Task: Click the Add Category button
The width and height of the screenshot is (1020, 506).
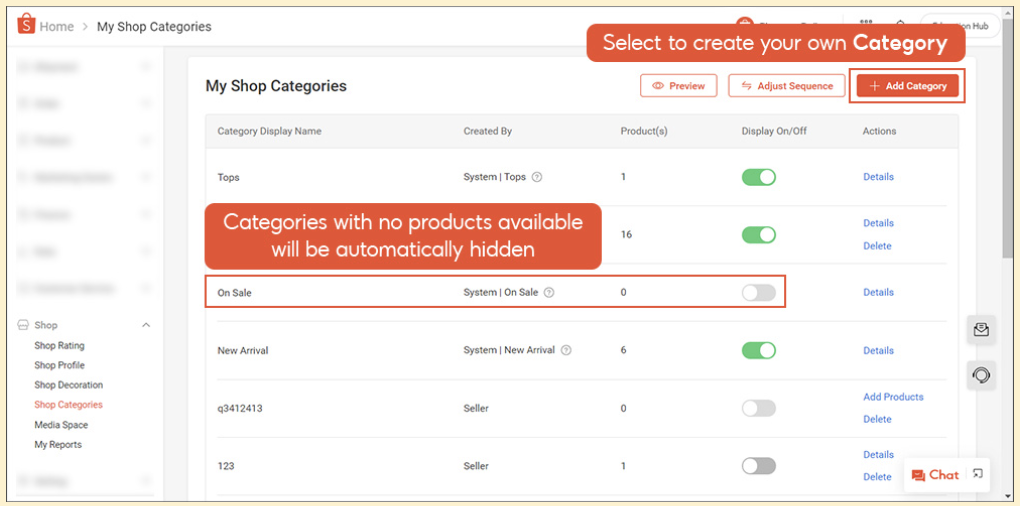Action: (x=908, y=86)
